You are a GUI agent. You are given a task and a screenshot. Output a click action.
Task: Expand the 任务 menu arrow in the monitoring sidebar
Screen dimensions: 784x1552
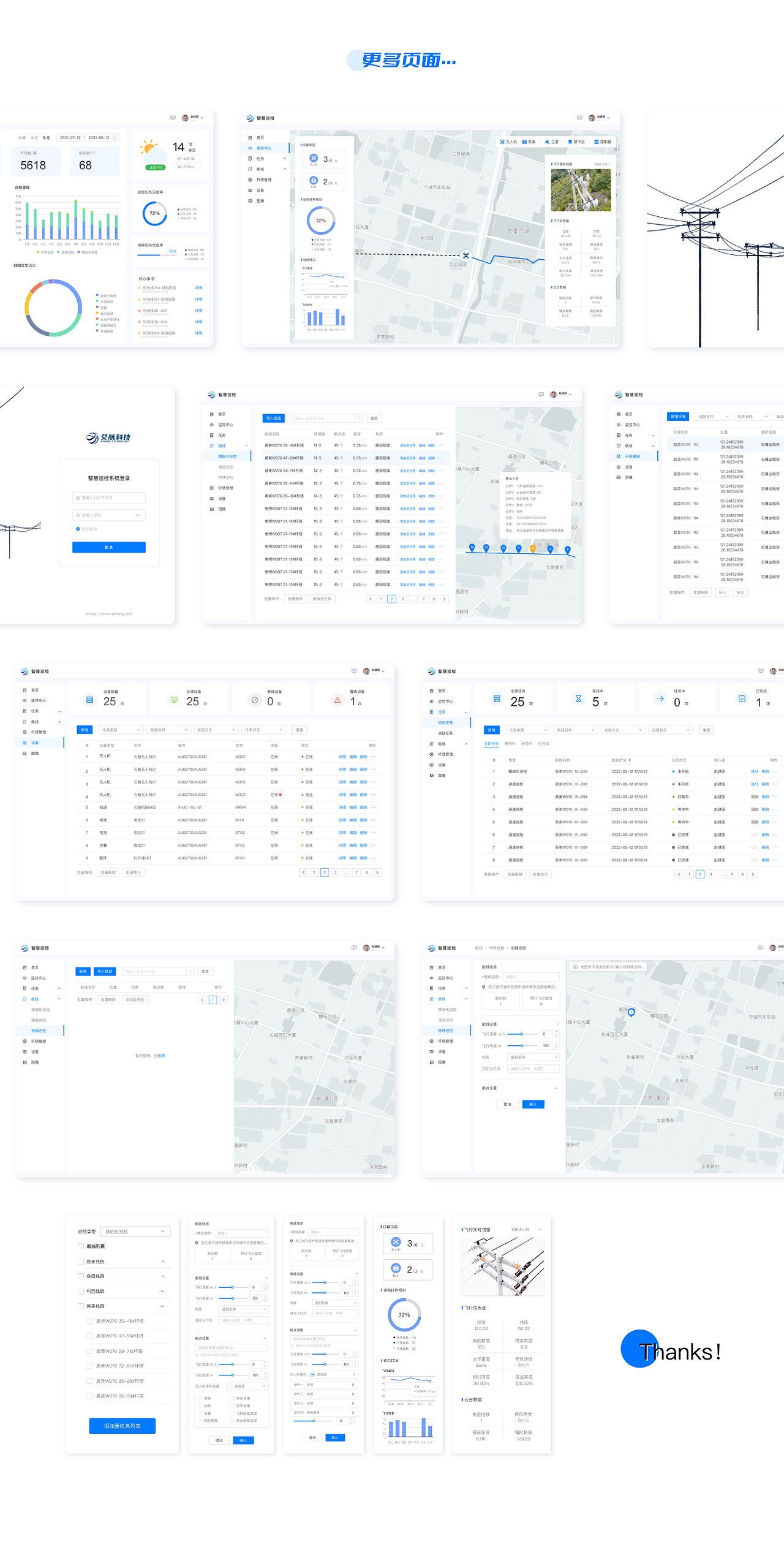click(284, 159)
